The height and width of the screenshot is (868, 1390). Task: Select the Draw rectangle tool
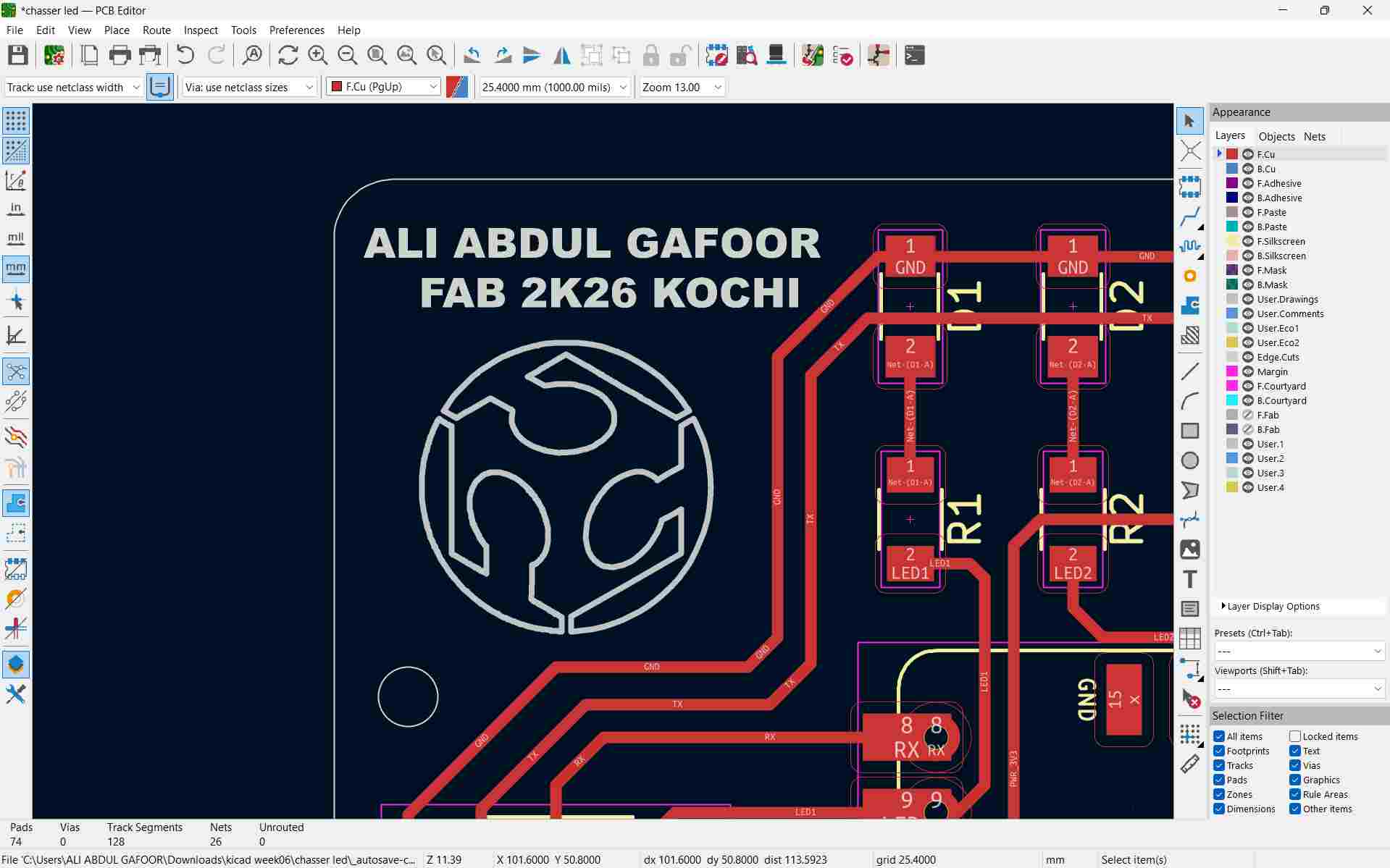[x=1189, y=431]
